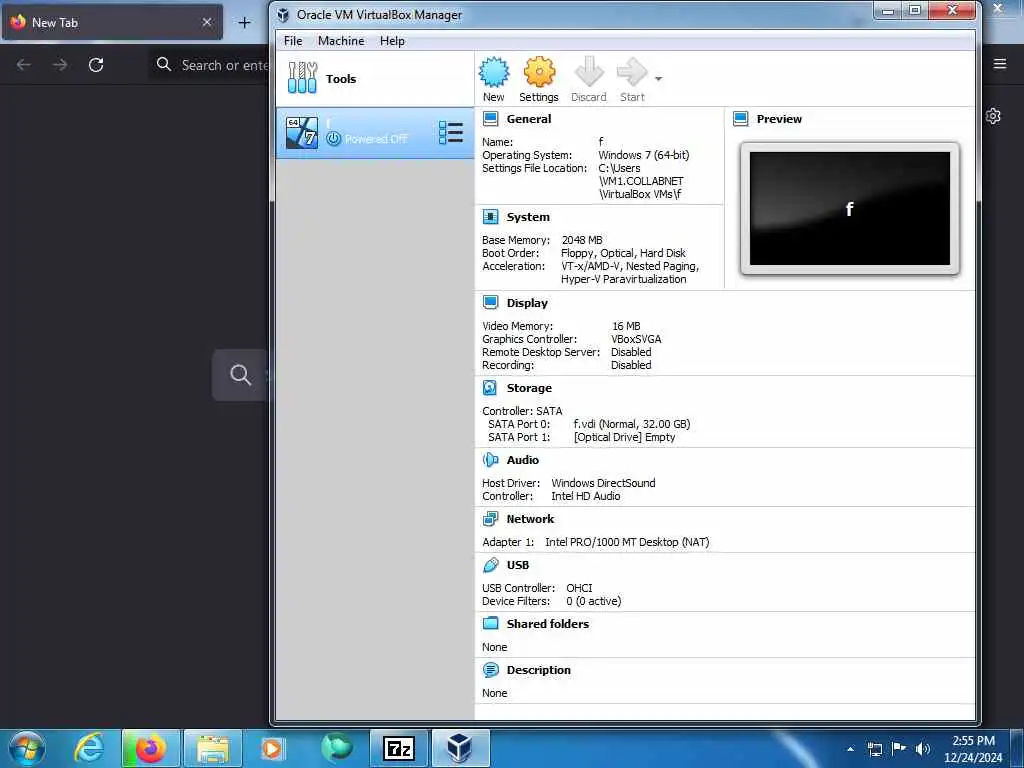This screenshot has width=1024, height=768.
Task: Switch to Firefox in taskbar
Action: click(x=150, y=748)
